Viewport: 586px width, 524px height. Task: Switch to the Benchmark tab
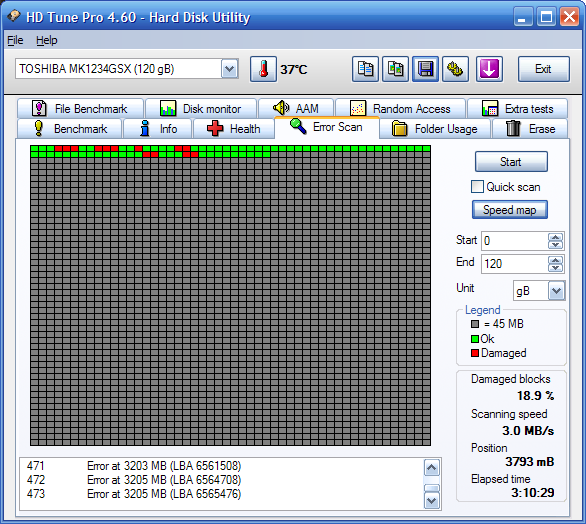[x=70, y=129]
